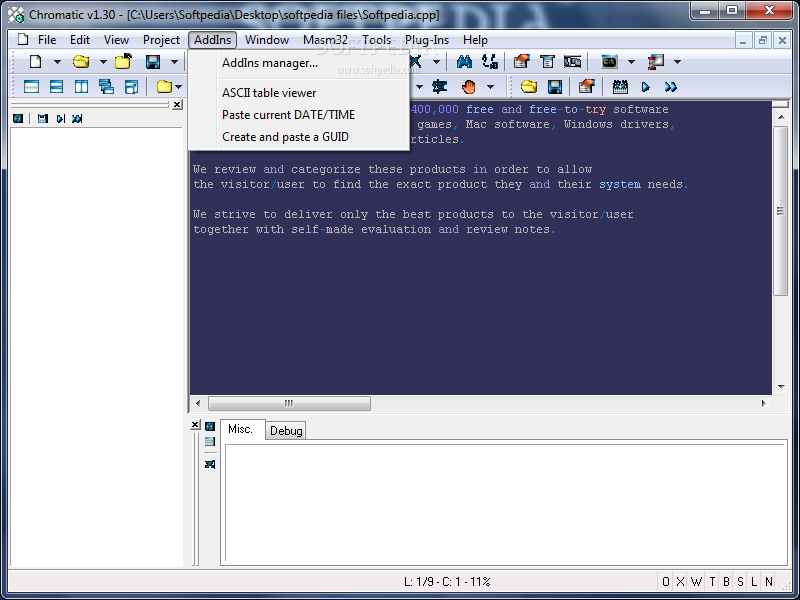The height and width of the screenshot is (600, 800).
Task: Click the assemble icon left of the play arrow
Action: (620, 87)
